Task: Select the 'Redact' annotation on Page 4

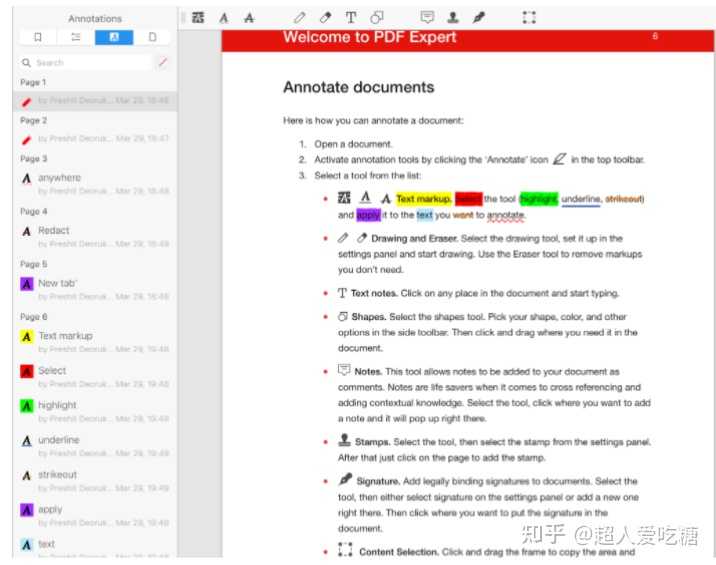Action: coord(95,237)
